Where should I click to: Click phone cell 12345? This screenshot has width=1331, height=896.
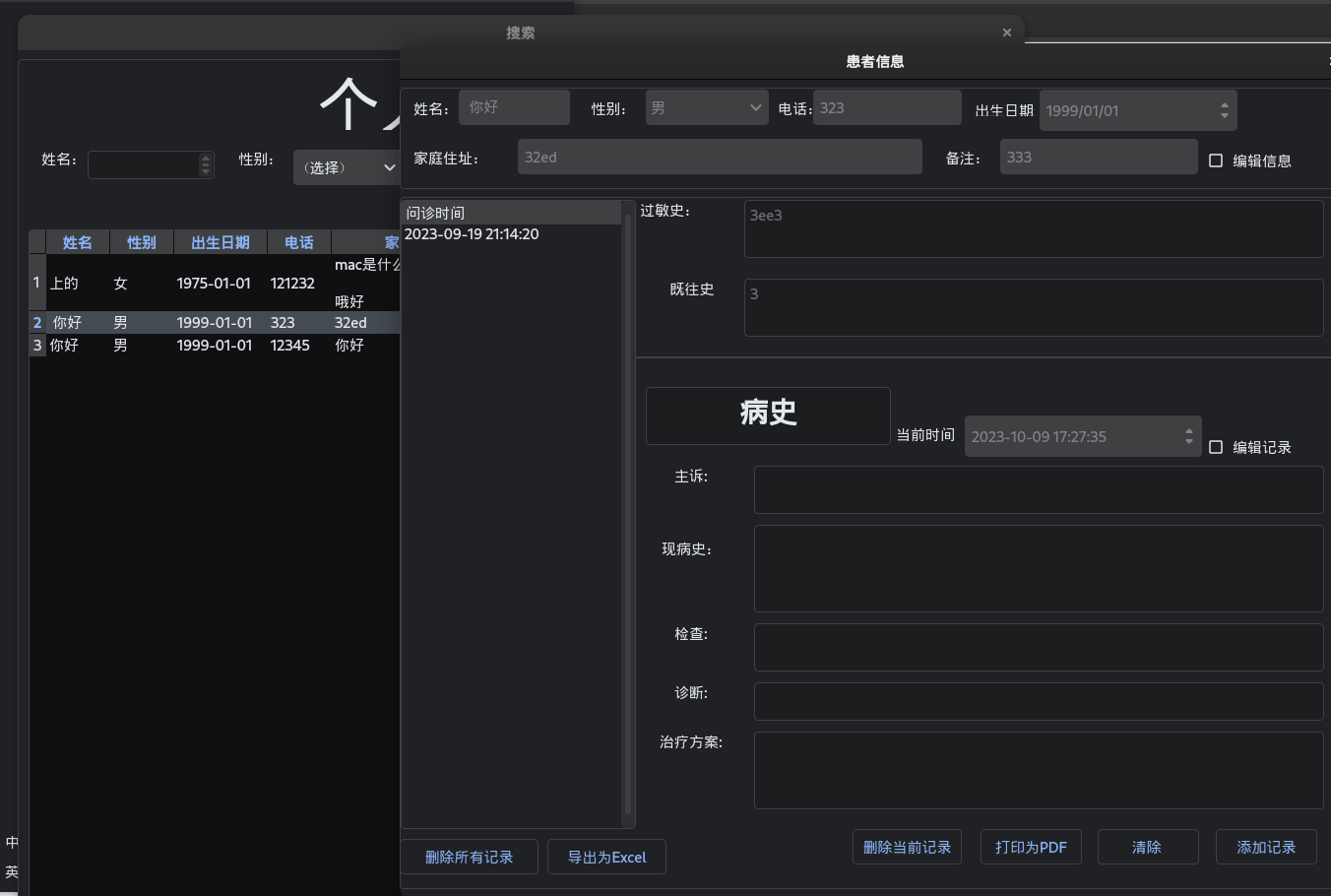(299, 346)
